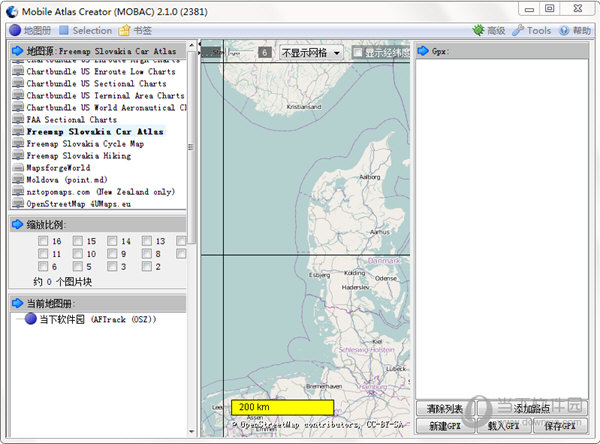Click the MOBAC globe title bar icon
600x444 pixels.
point(12,12)
